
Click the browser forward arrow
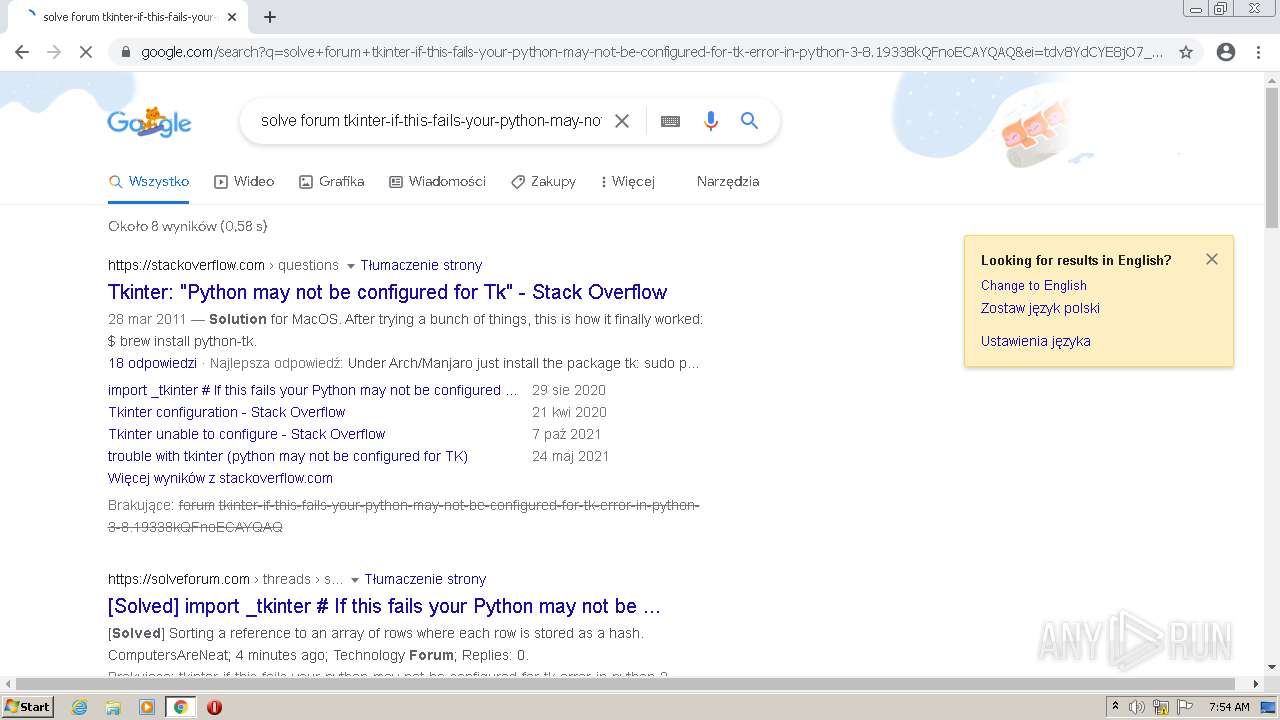pos(54,52)
